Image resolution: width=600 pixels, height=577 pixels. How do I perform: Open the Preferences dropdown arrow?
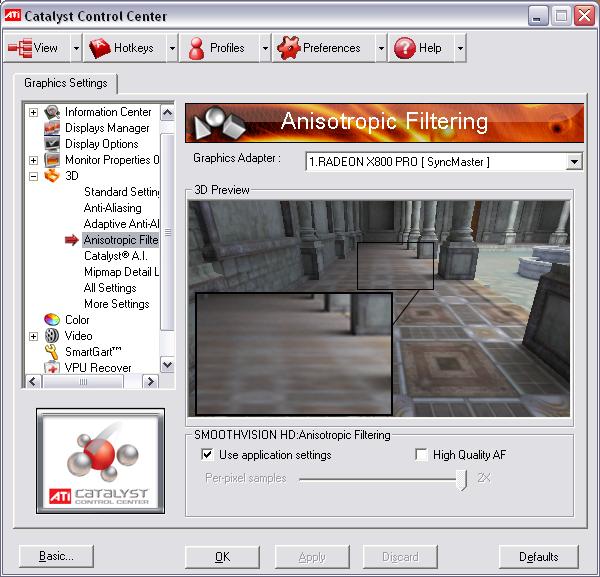coord(381,48)
